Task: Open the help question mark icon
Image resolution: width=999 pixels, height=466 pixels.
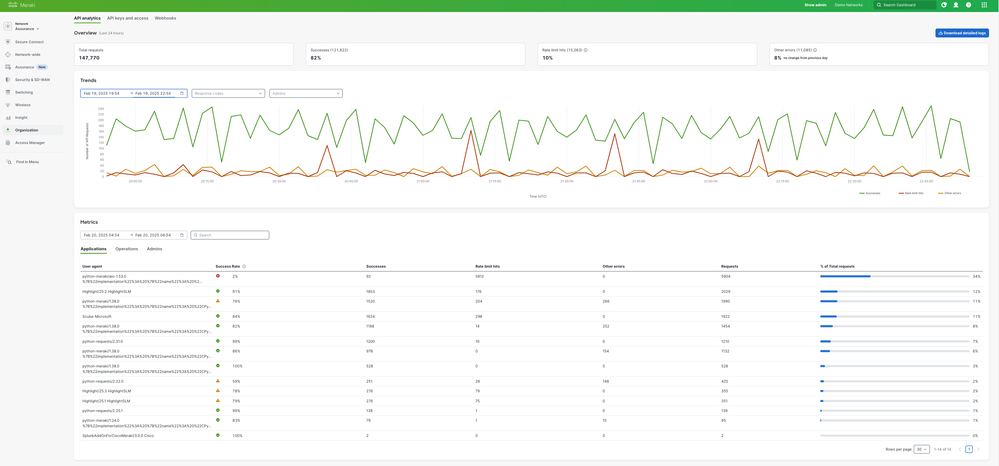Action: click(968, 5)
